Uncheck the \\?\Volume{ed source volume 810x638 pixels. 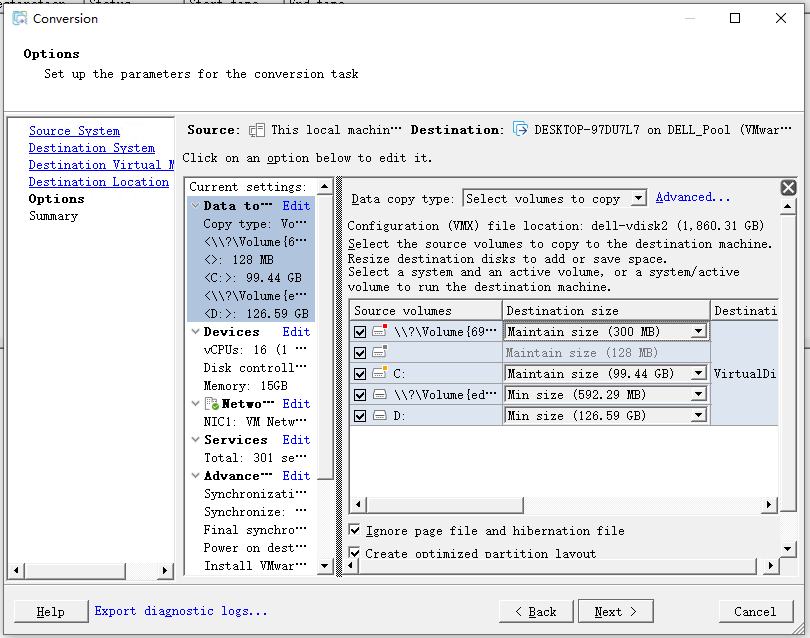pyautogui.click(x=360, y=395)
